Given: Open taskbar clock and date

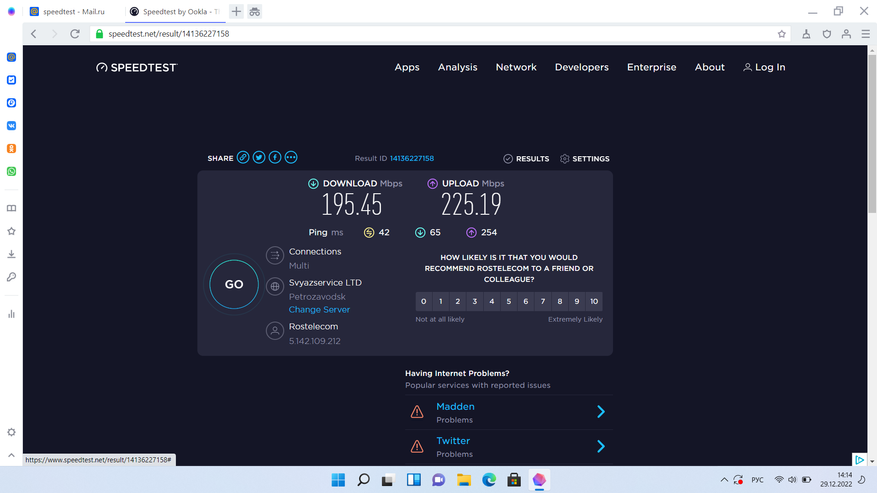Looking at the screenshot, I should [x=836, y=480].
